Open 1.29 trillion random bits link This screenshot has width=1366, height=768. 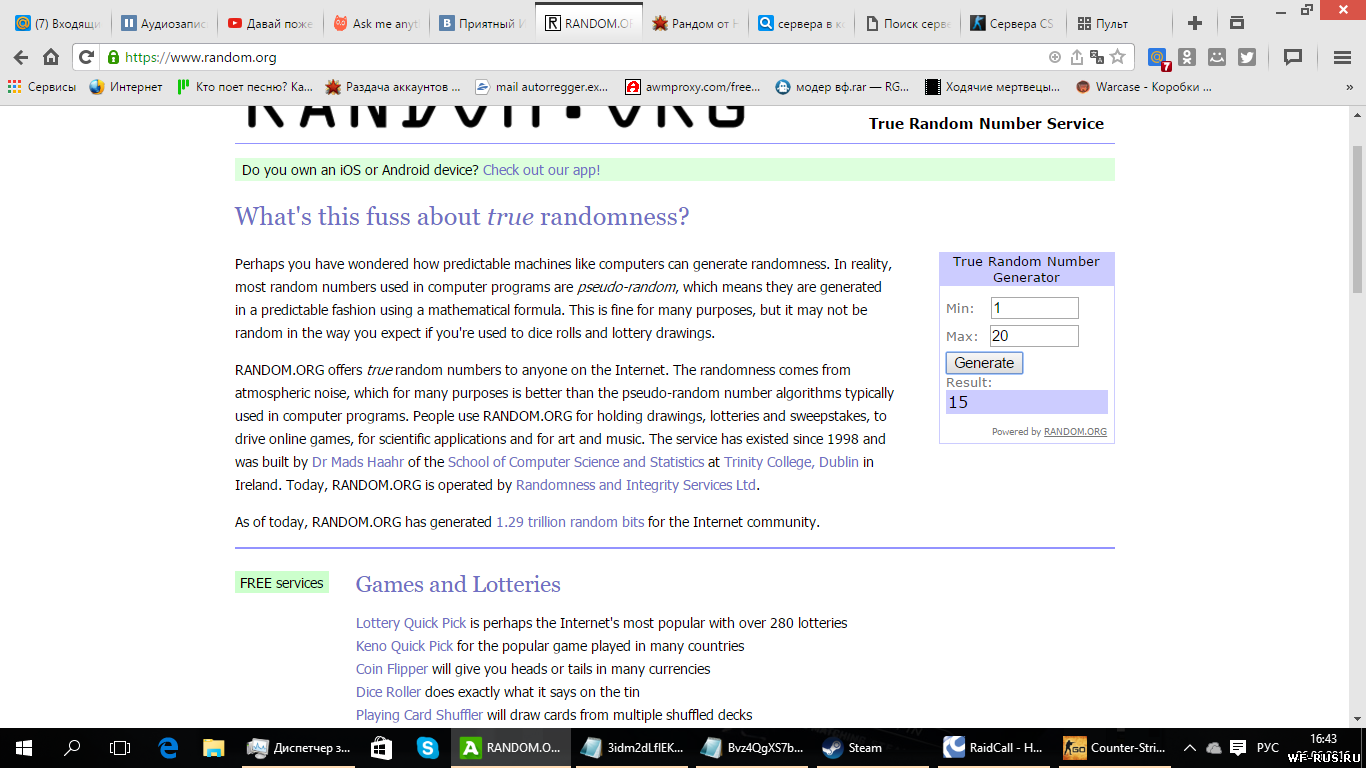570,522
